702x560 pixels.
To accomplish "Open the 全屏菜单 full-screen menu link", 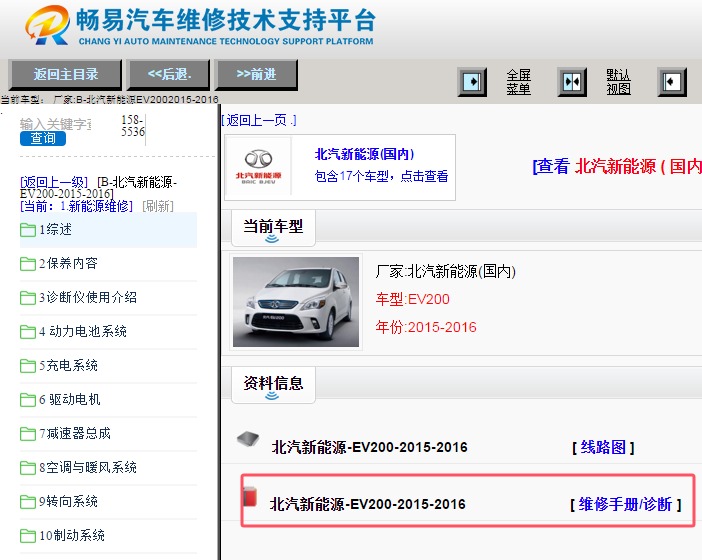I will pos(518,82).
